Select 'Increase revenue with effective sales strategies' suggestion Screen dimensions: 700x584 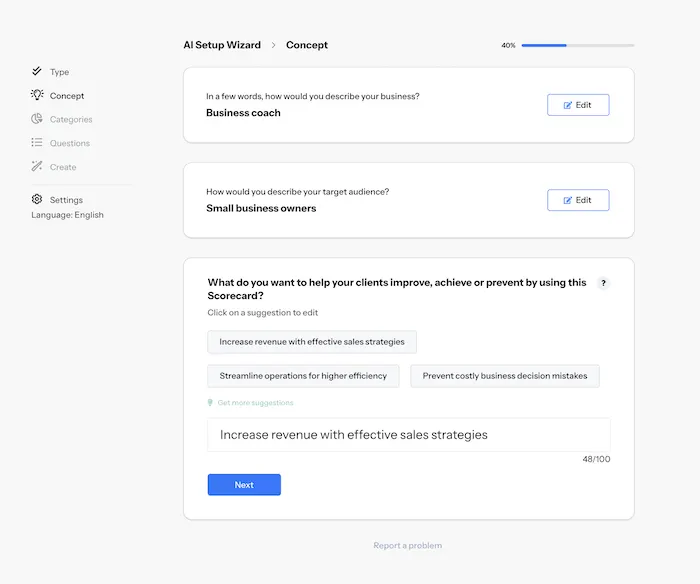(x=312, y=342)
